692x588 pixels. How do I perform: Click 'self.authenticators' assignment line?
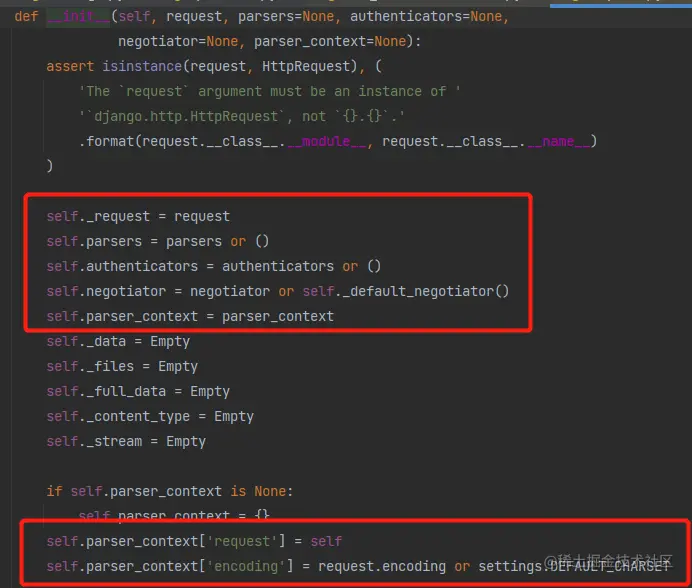tap(214, 267)
